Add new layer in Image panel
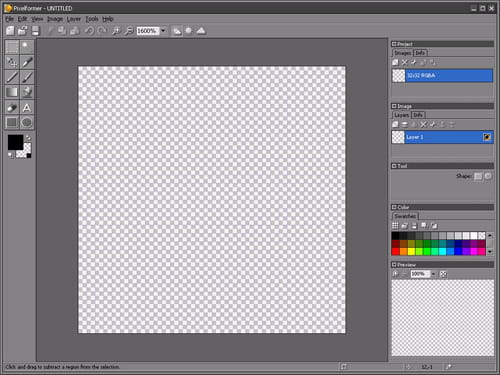 pos(395,125)
